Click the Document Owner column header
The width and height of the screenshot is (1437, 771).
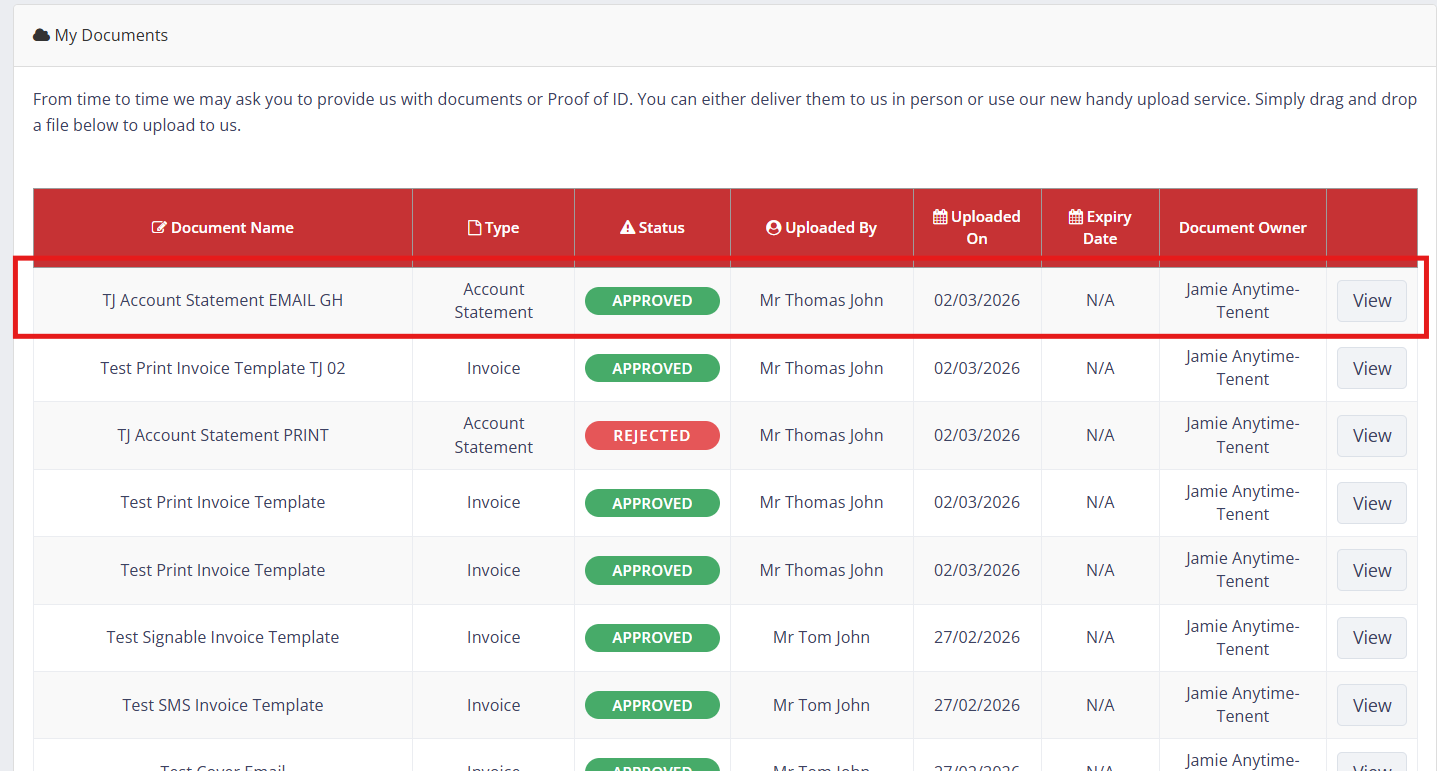click(x=1242, y=228)
